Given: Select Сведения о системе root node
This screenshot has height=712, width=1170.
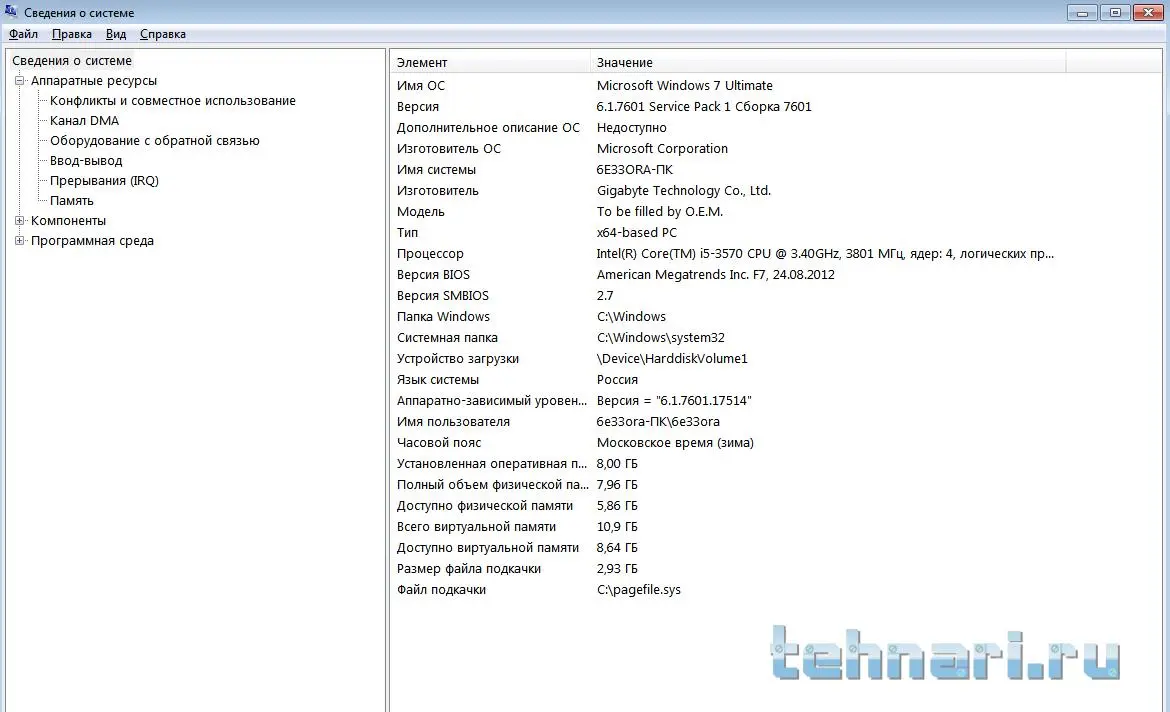Looking at the screenshot, I should pos(72,60).
